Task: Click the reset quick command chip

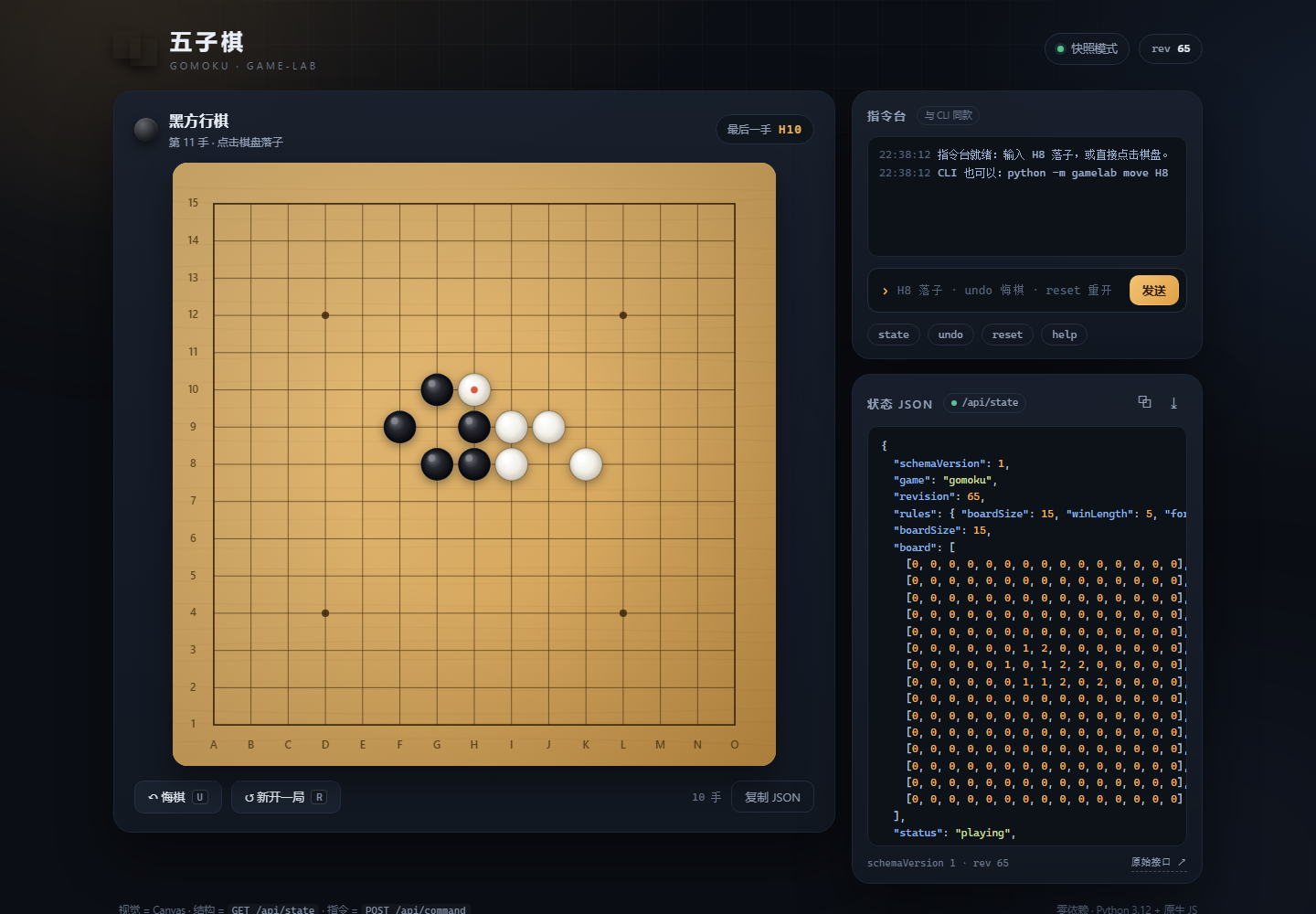Action: [x=1007, y=335]
